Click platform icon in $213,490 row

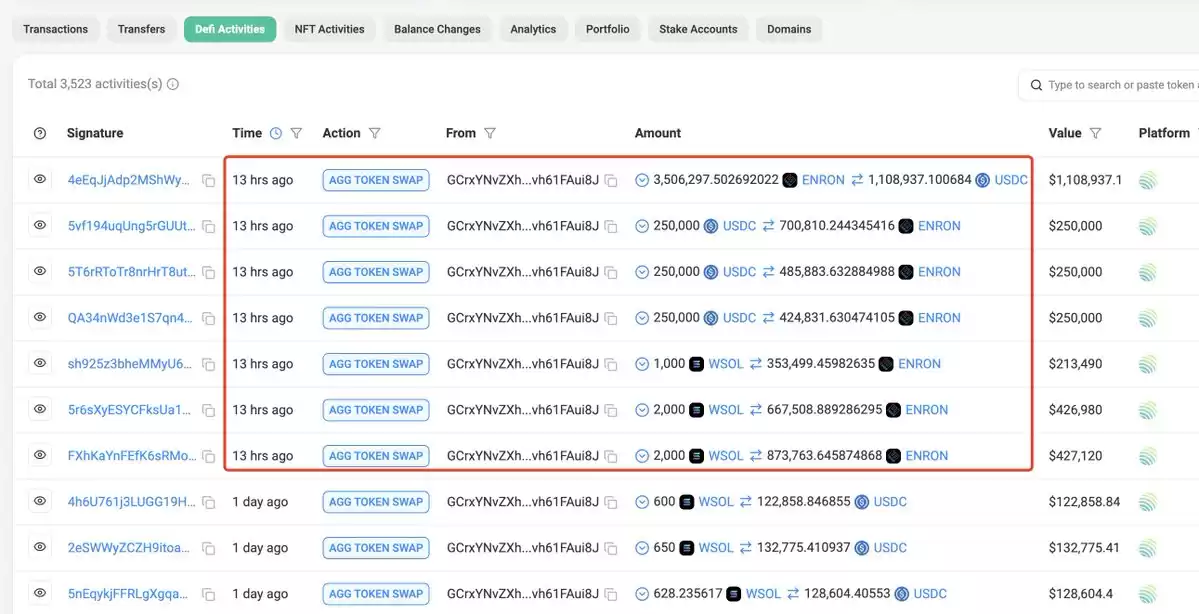(x=1147, y=364)
